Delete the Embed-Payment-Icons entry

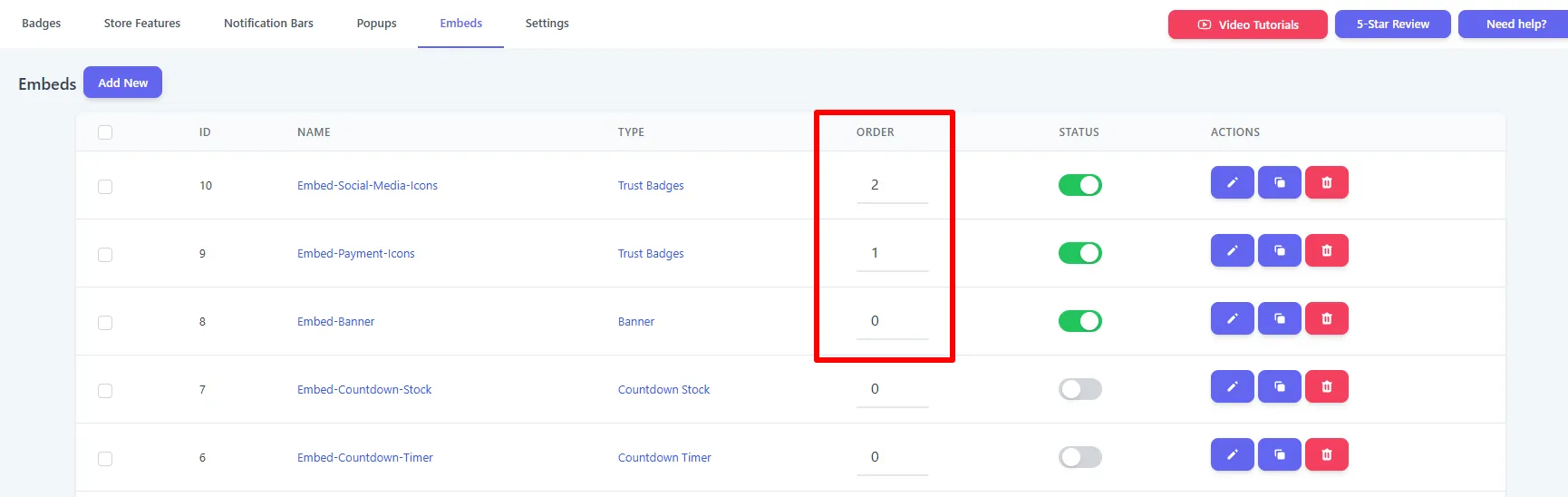[1327, 250]
